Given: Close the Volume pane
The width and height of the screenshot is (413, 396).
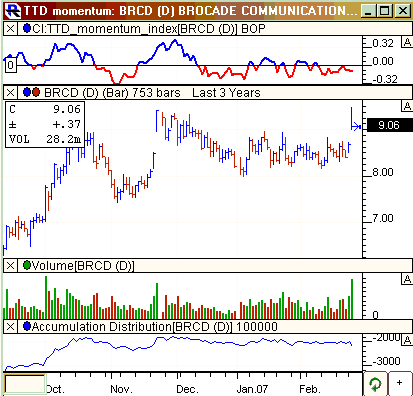Looking at the screenshot, I should click(10, 266).
